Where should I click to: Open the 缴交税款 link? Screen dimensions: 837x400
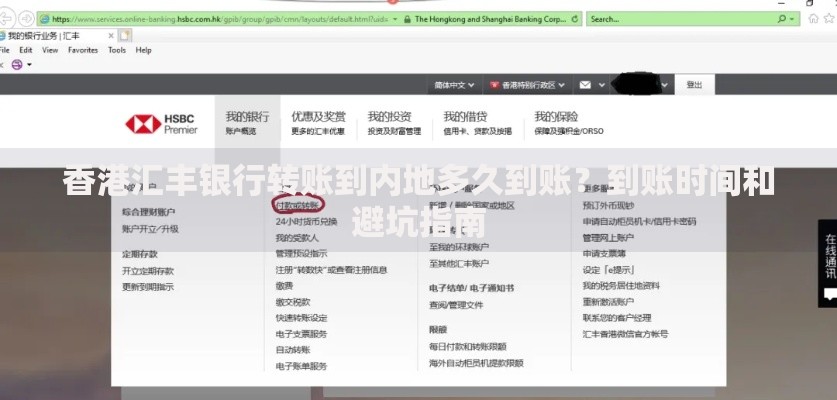point(293,302)
